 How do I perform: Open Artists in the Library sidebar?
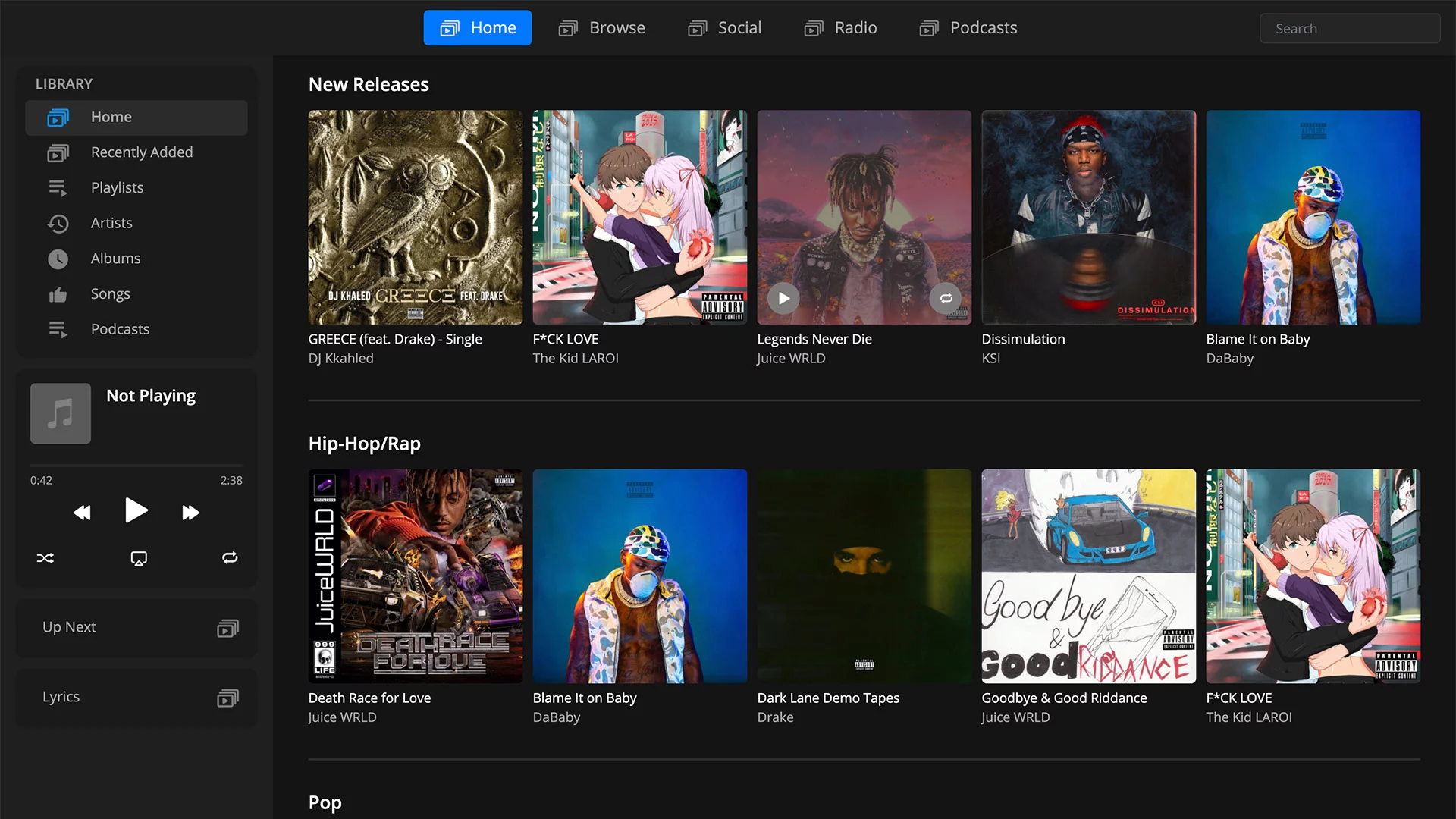136,224
